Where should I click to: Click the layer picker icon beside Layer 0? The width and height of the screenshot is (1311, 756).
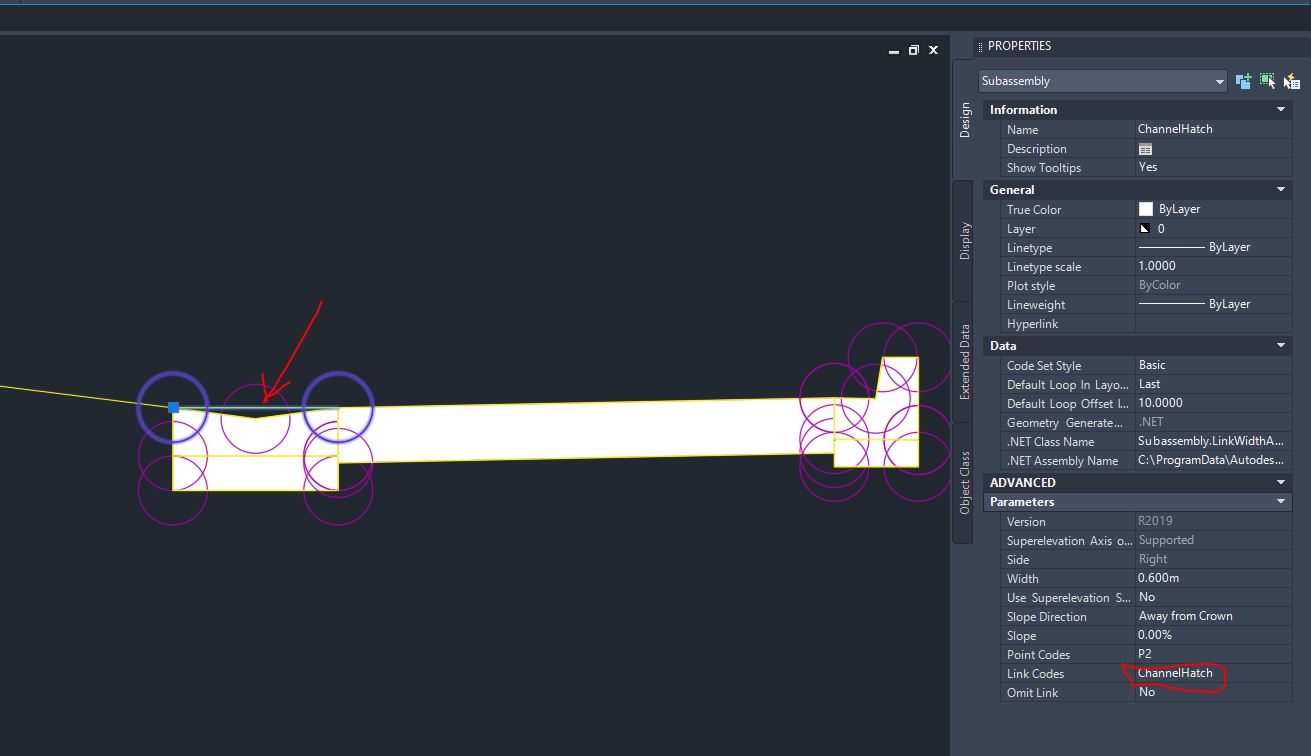pyautogui.click(x=1145, y=228)
